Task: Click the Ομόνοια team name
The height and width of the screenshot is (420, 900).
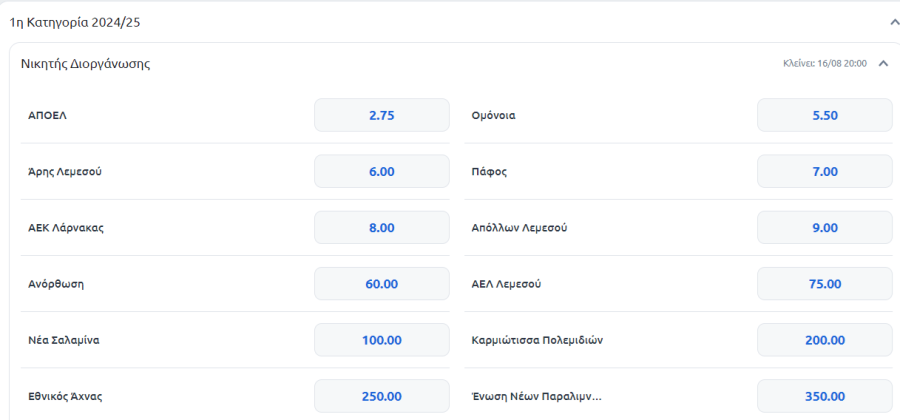Action: tap(494, 115)
